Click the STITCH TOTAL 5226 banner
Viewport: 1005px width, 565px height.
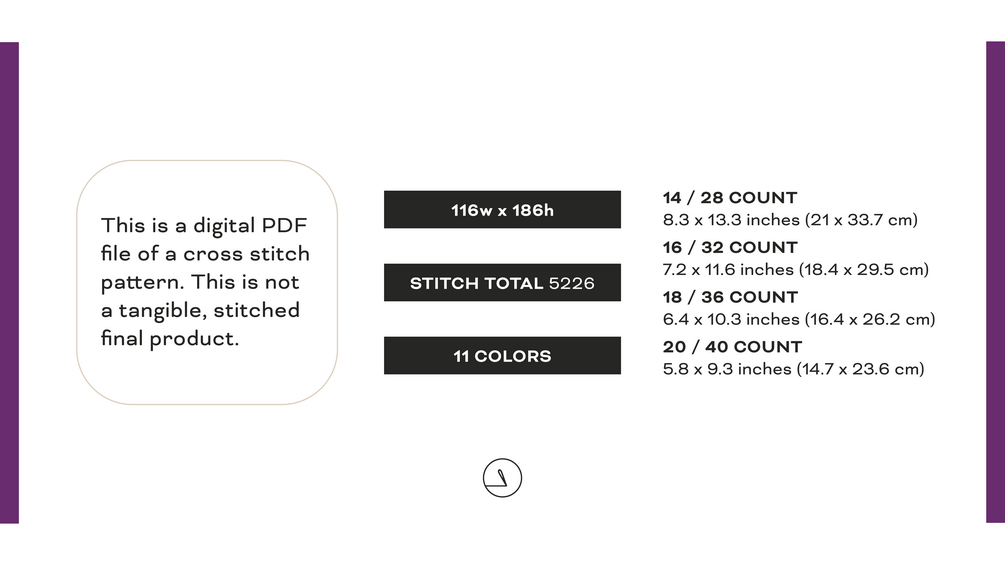pyautogui.click(x=502, y=282)
